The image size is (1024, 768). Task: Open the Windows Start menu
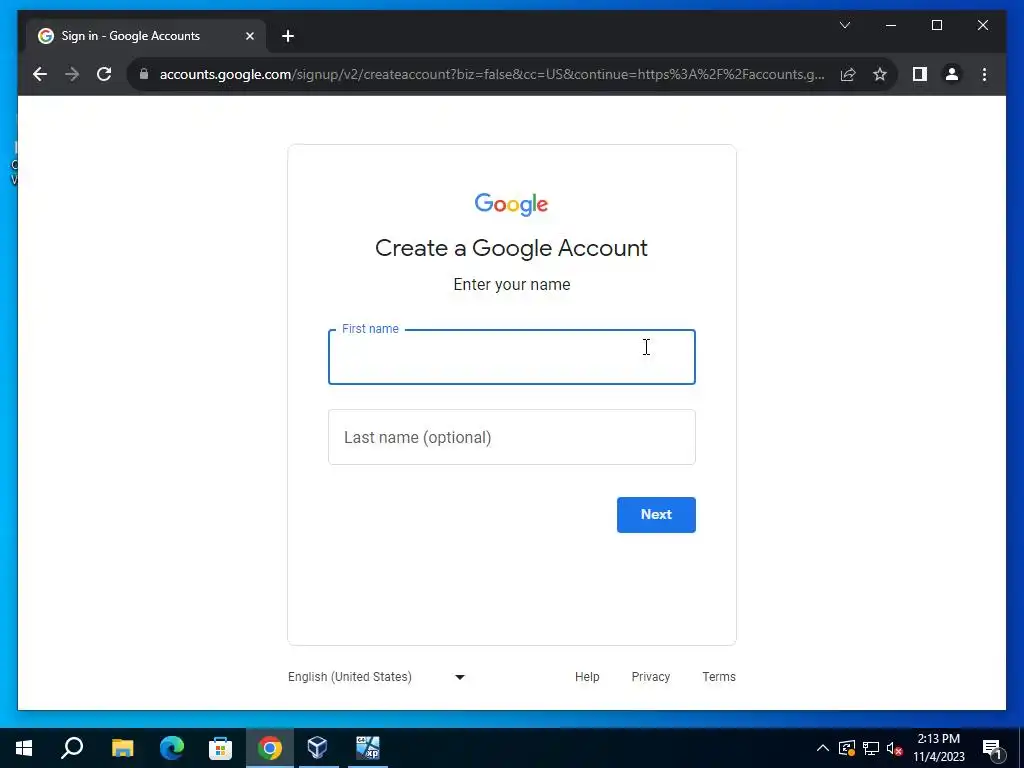[24, 748]
